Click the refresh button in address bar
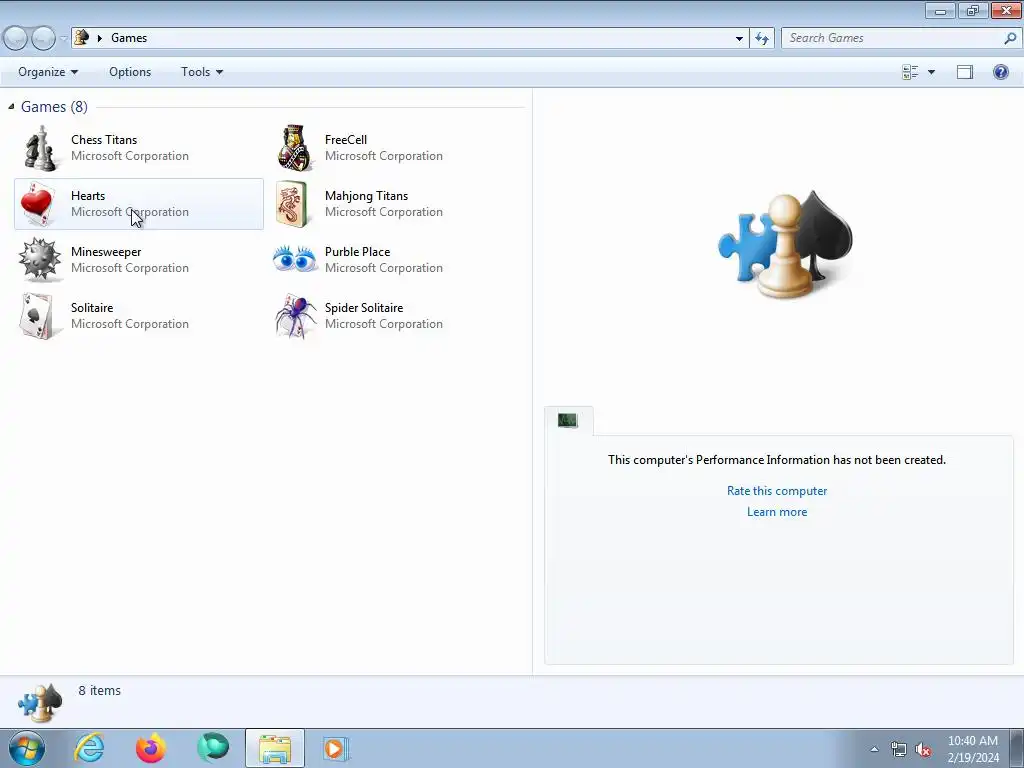Viewport: 1024px width, 768px height. tap(762, 38)
